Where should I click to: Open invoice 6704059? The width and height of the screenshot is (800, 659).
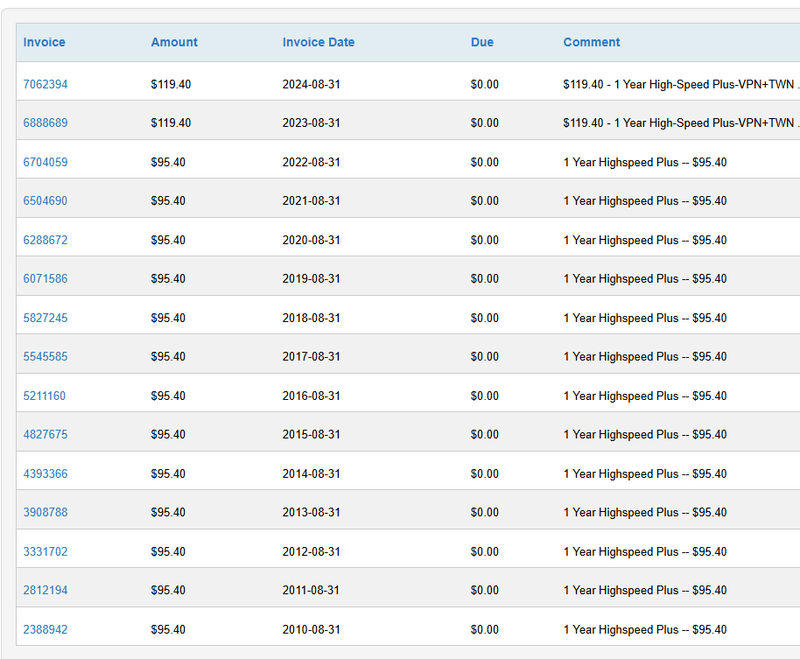coord(45,162)
